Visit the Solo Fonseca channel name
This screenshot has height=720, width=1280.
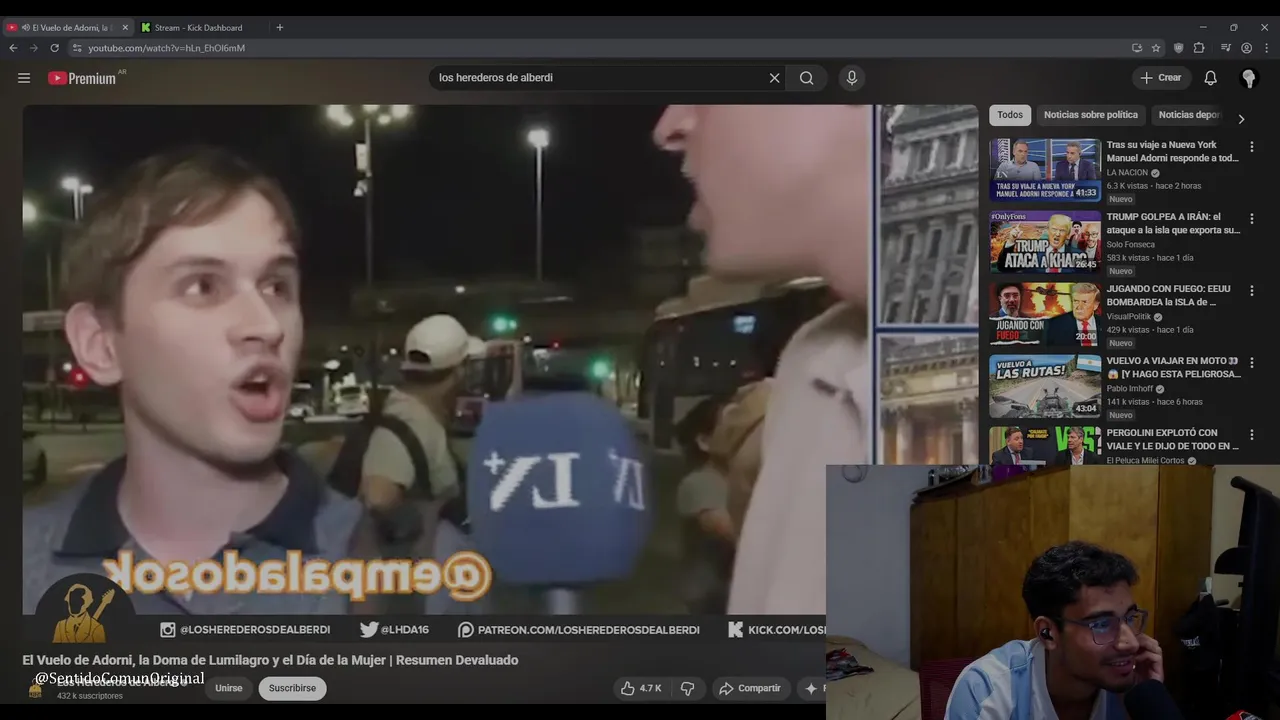1130,245
